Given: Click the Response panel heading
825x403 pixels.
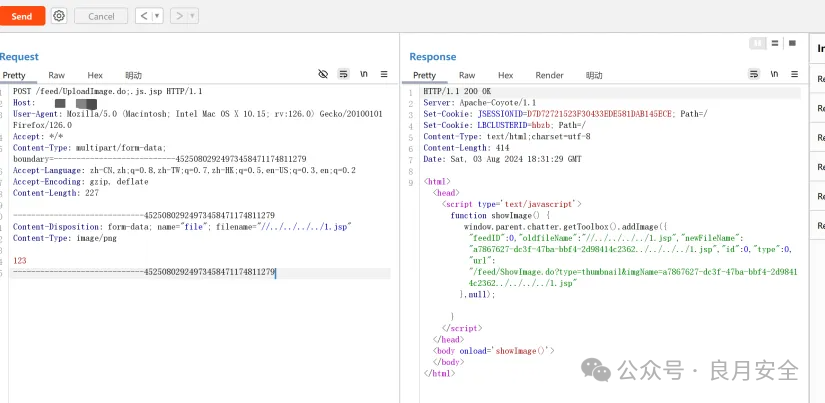Looking at the screenshot, I should pyautogui.click(x=432, y=56).
